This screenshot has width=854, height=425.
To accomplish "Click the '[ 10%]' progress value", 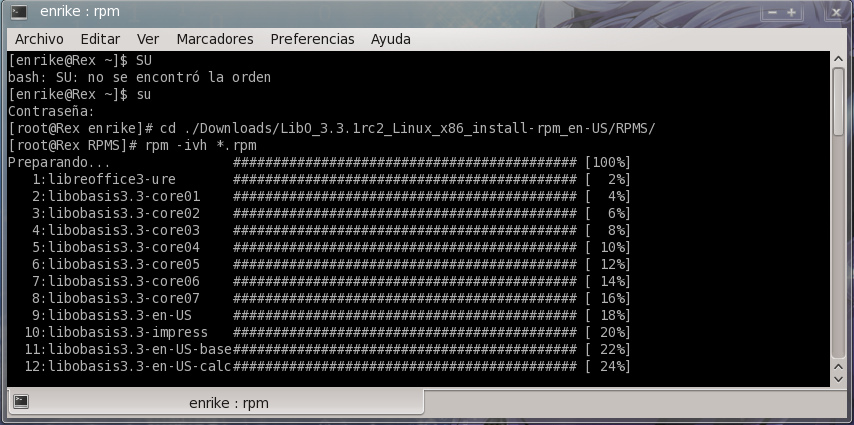I will [608, 247].
